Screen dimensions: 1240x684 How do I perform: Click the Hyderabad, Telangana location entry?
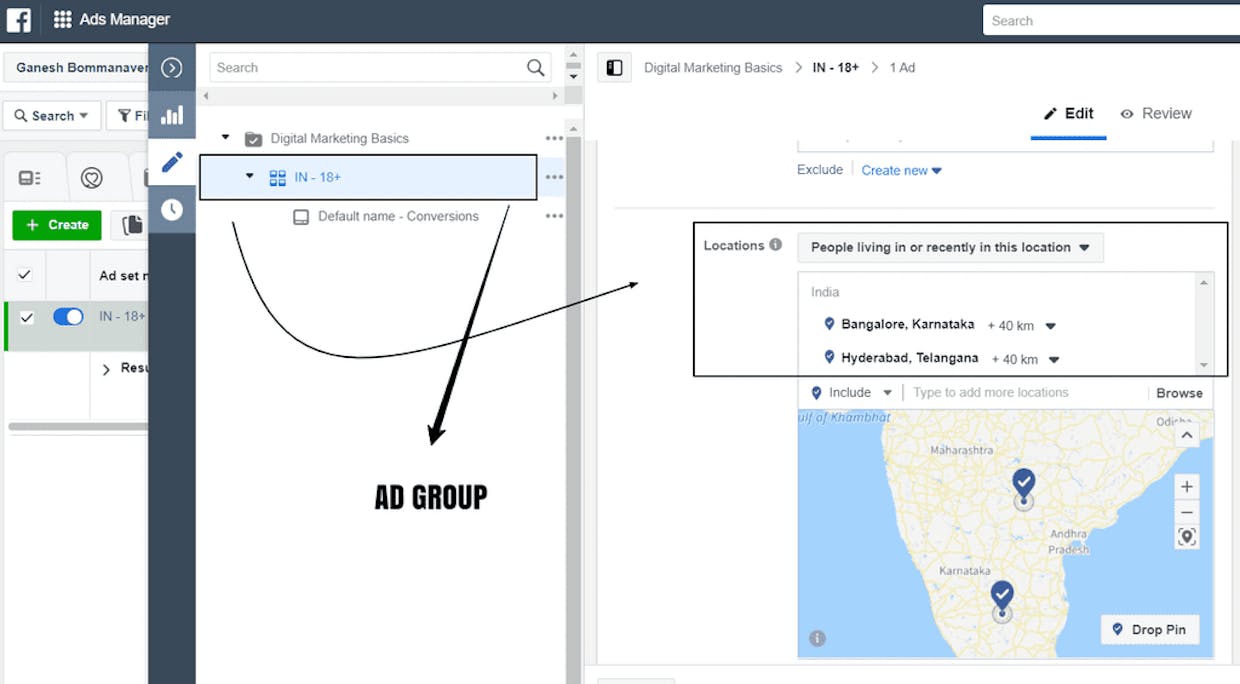tap(909, 358)
